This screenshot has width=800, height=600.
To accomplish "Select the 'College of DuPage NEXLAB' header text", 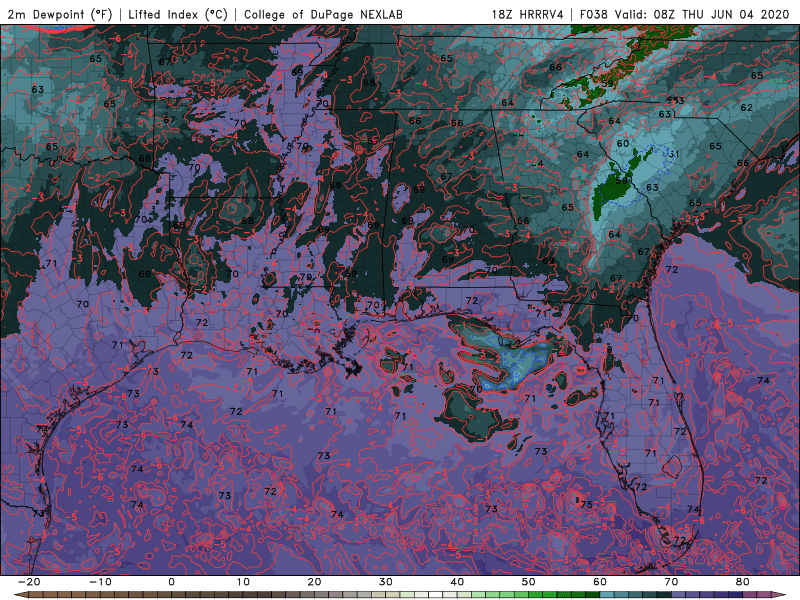I will tap(323, 14).
